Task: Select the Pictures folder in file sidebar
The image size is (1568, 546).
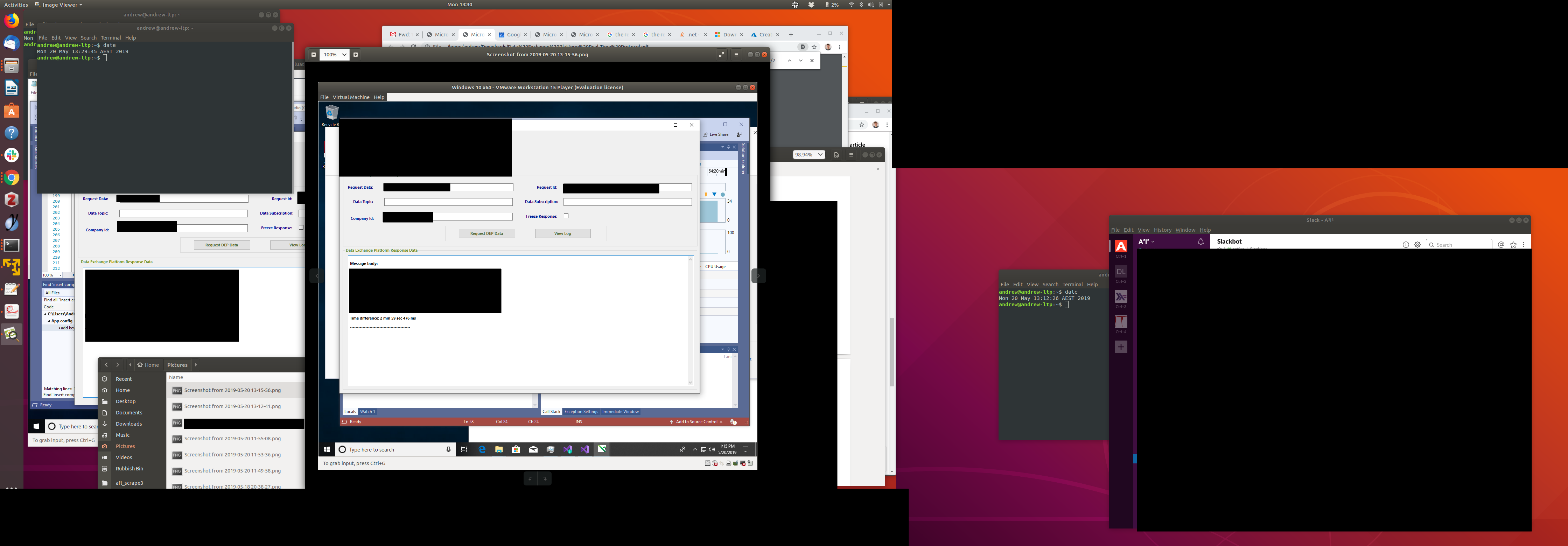Action: coord(125,446)
